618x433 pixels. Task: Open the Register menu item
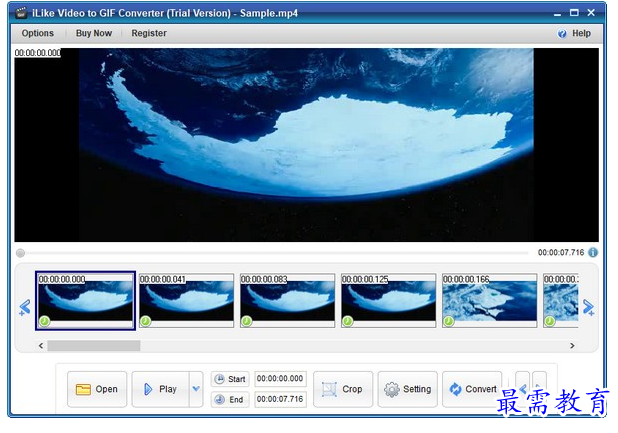point(149,33)
